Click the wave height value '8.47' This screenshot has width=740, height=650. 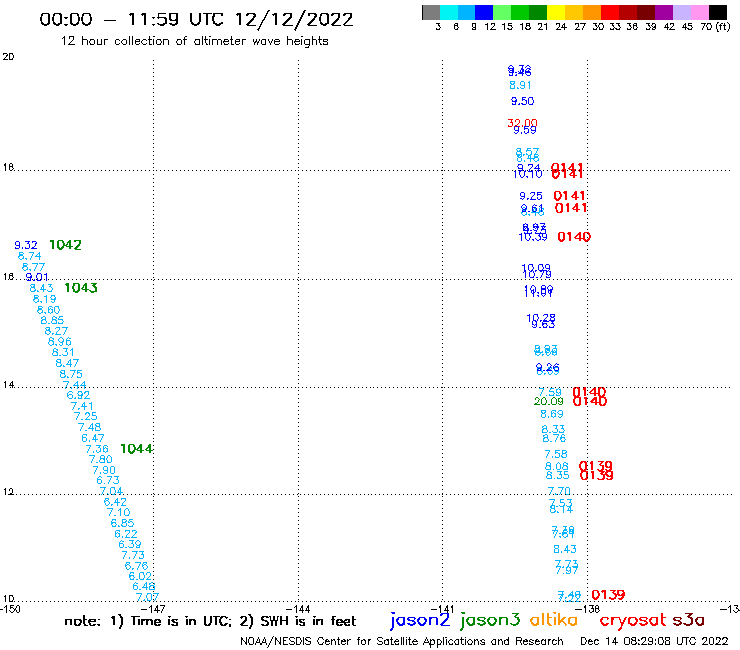click(x=67, y=363)
